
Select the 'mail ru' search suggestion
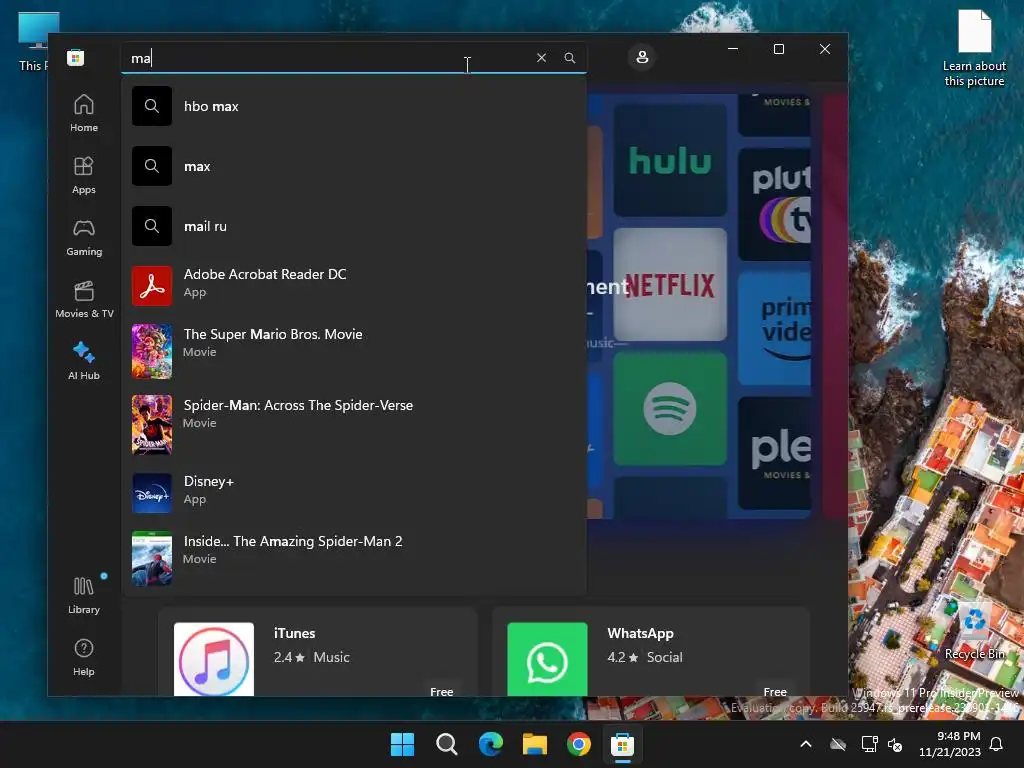354,226
